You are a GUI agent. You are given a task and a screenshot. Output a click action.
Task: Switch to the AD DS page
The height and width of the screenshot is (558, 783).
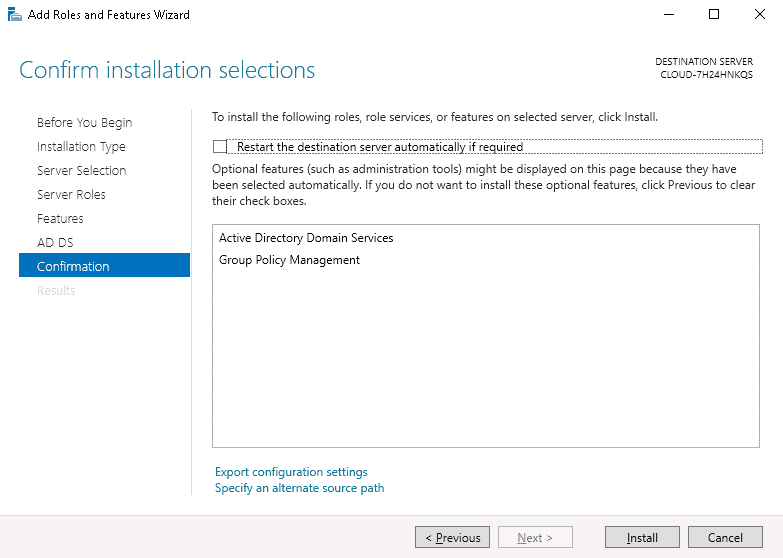pyautogui.click(x=55, y=243)
